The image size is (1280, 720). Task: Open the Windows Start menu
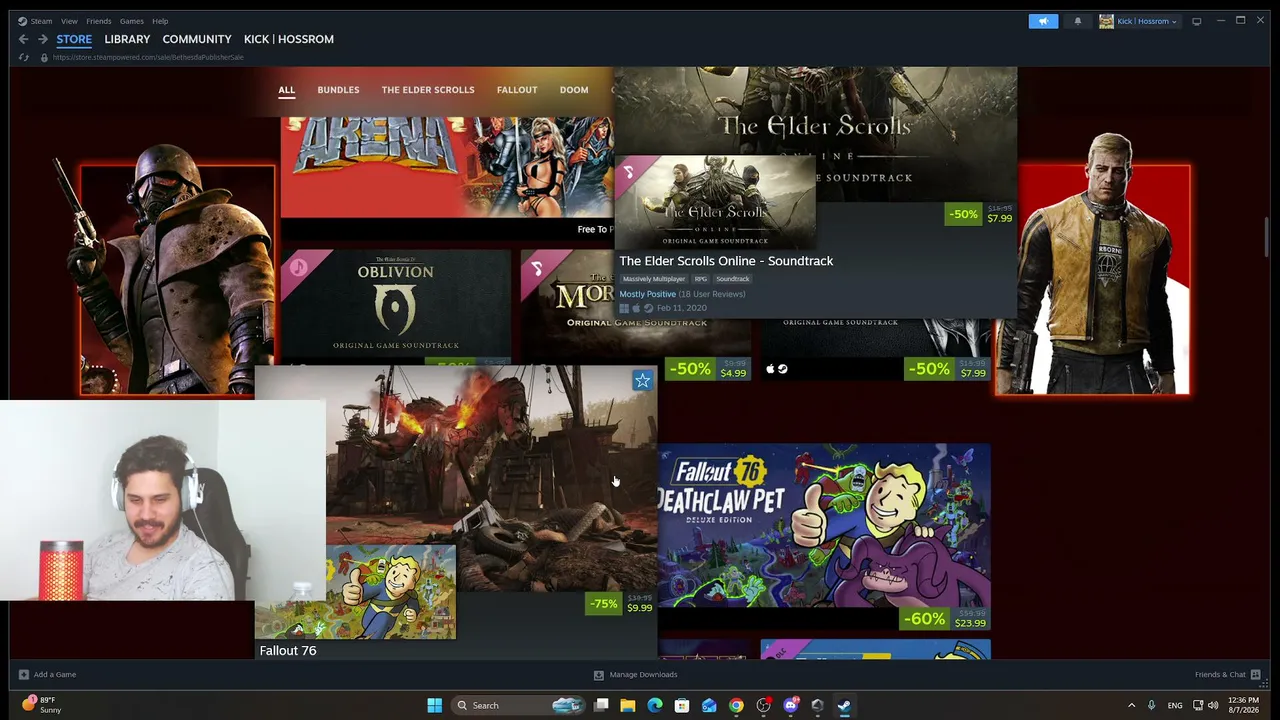click(435, 705)
